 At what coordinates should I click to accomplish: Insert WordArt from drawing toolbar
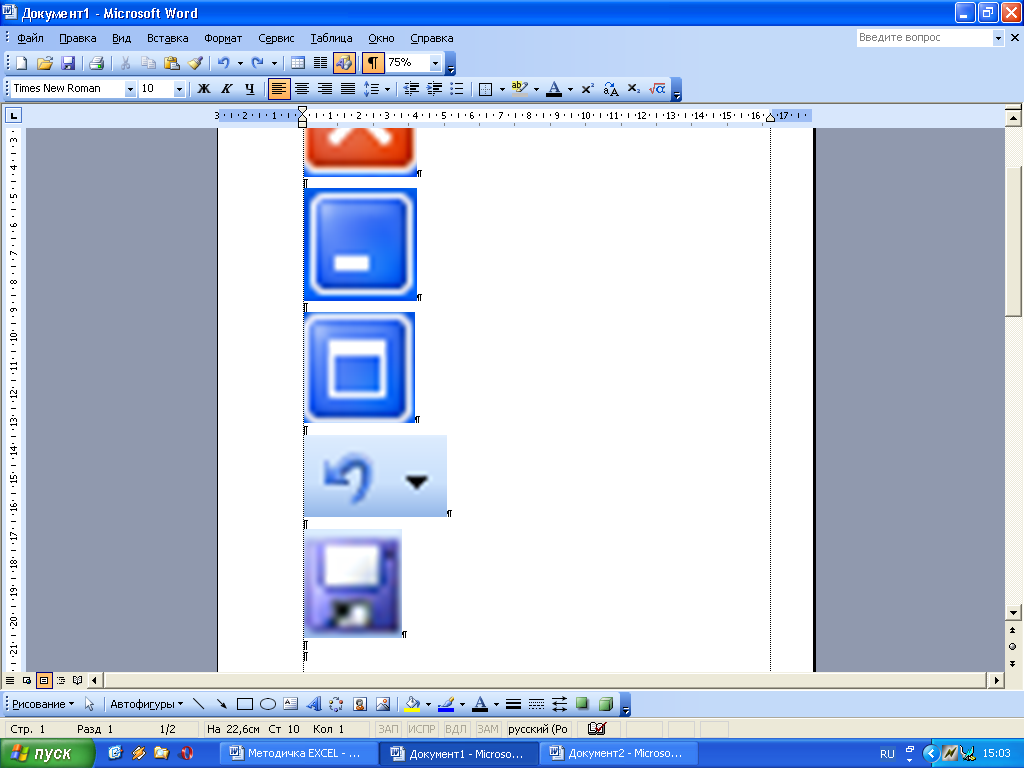pyautogui.click(x=314, y=704)
